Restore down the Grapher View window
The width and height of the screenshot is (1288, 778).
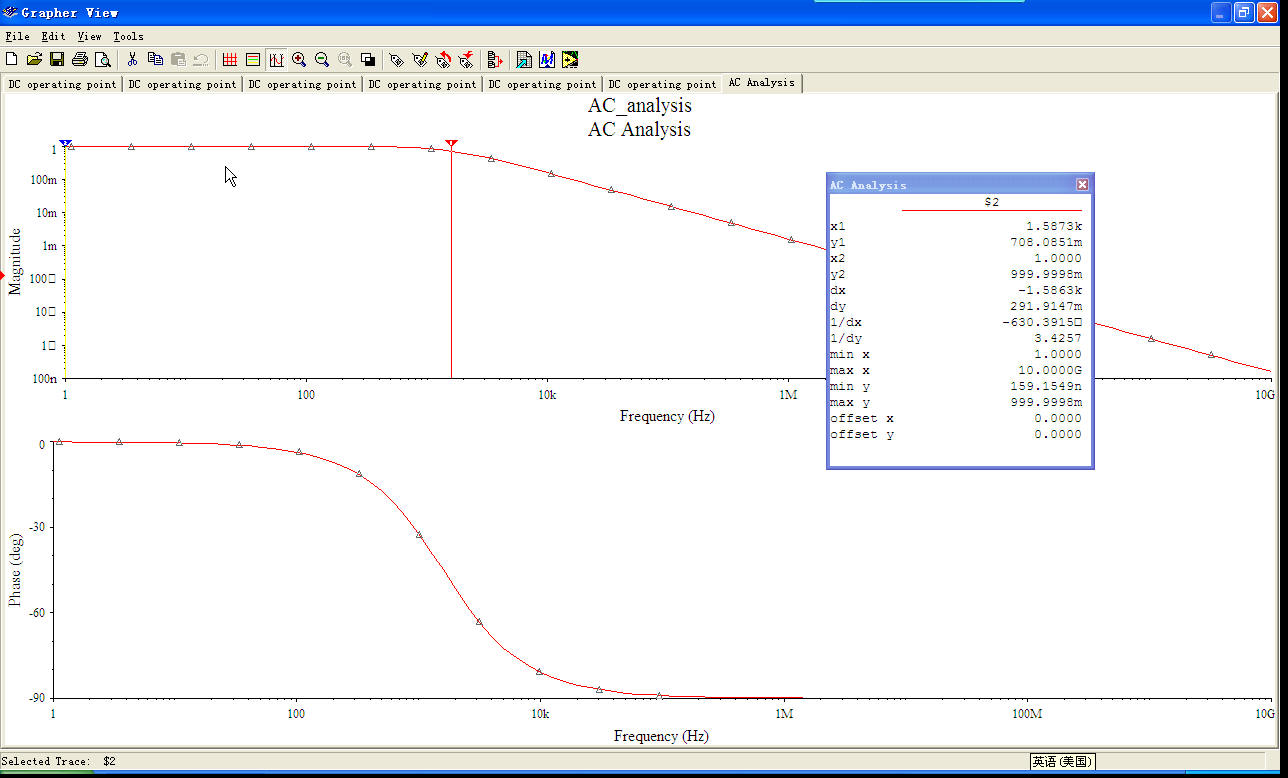[x=1244, y=12]
